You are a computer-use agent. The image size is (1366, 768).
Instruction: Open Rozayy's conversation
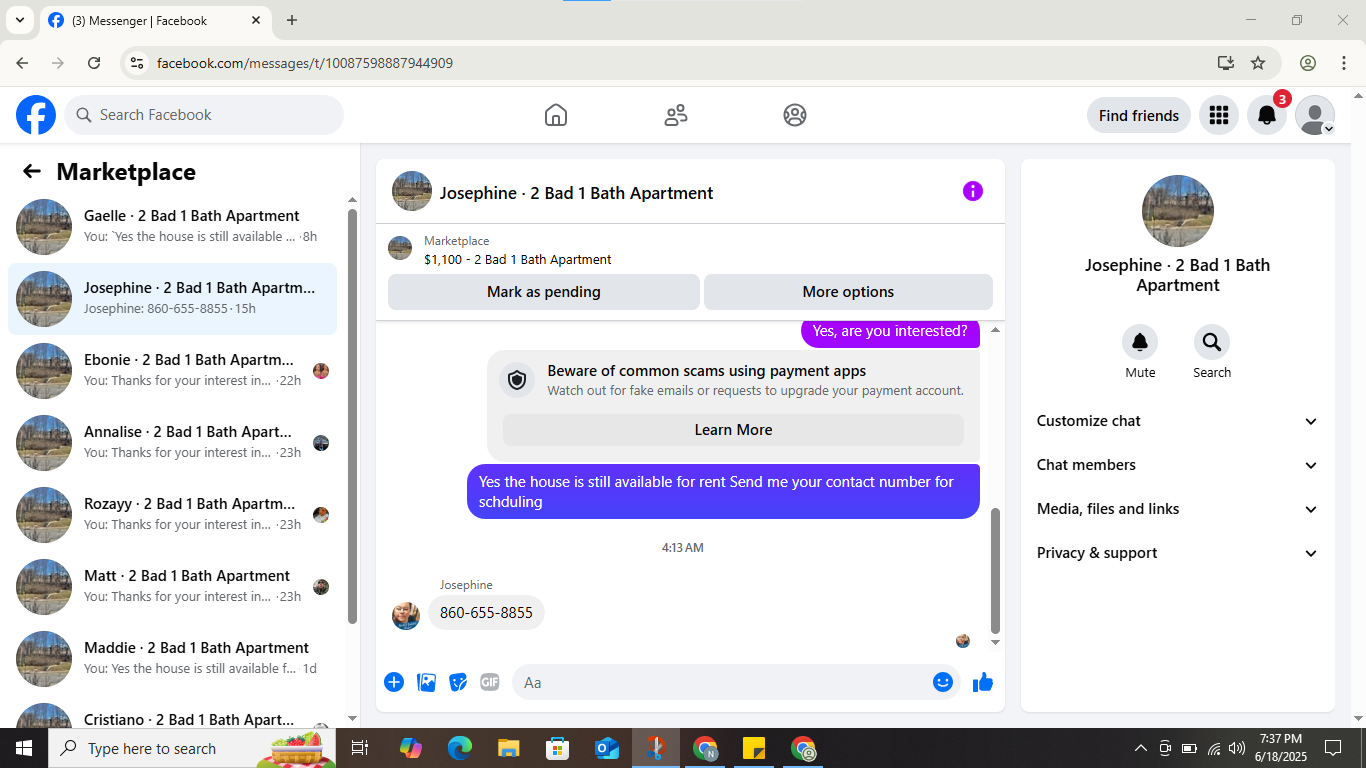(x=172, y=514)
